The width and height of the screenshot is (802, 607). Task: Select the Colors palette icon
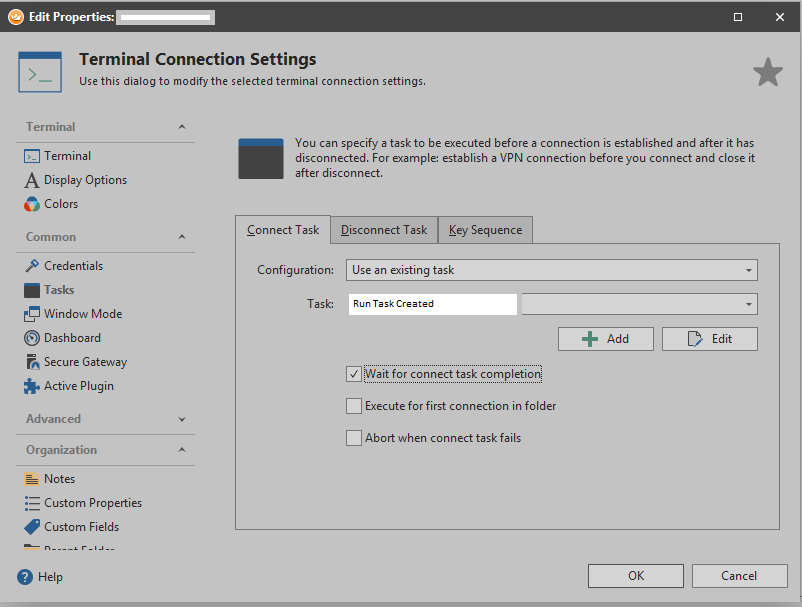[x=32, y=204]
